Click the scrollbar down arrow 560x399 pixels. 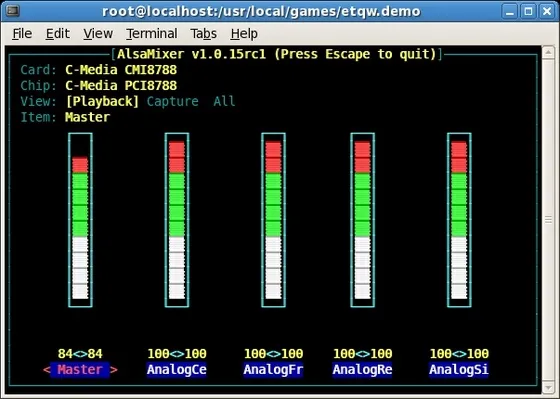(548, 387)
